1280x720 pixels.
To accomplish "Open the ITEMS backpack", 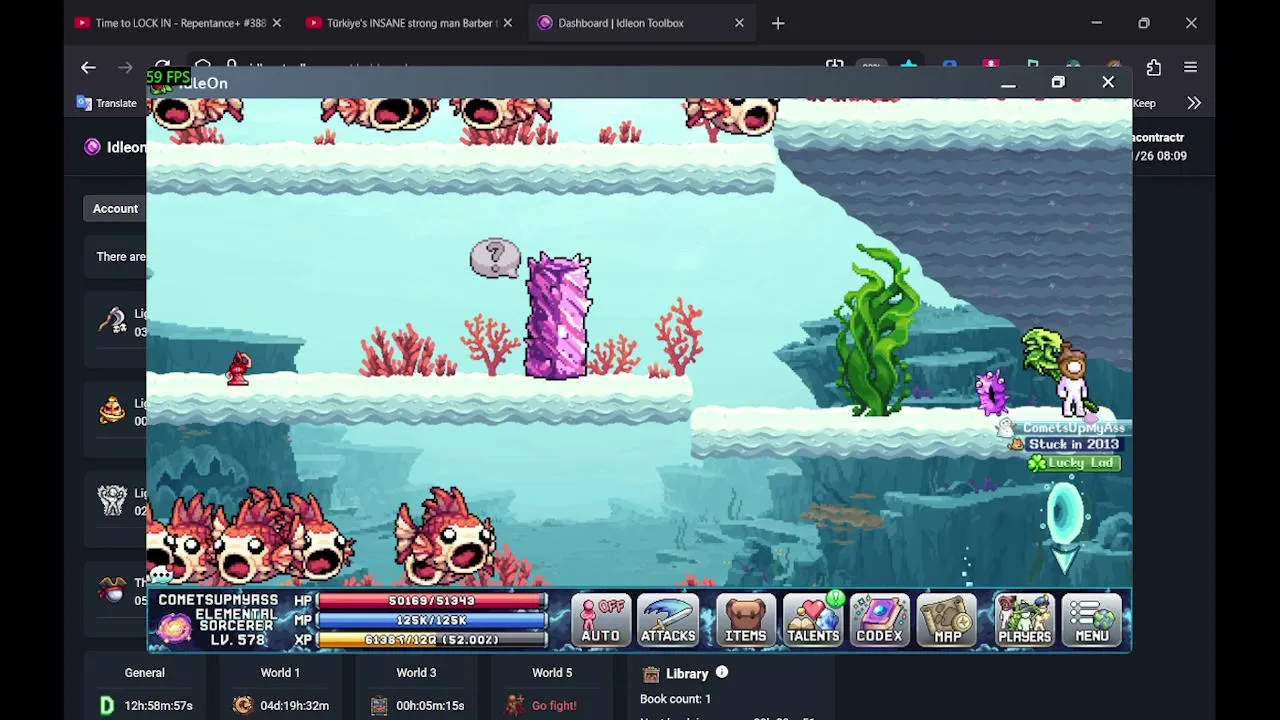I will [x=745, y=619].
